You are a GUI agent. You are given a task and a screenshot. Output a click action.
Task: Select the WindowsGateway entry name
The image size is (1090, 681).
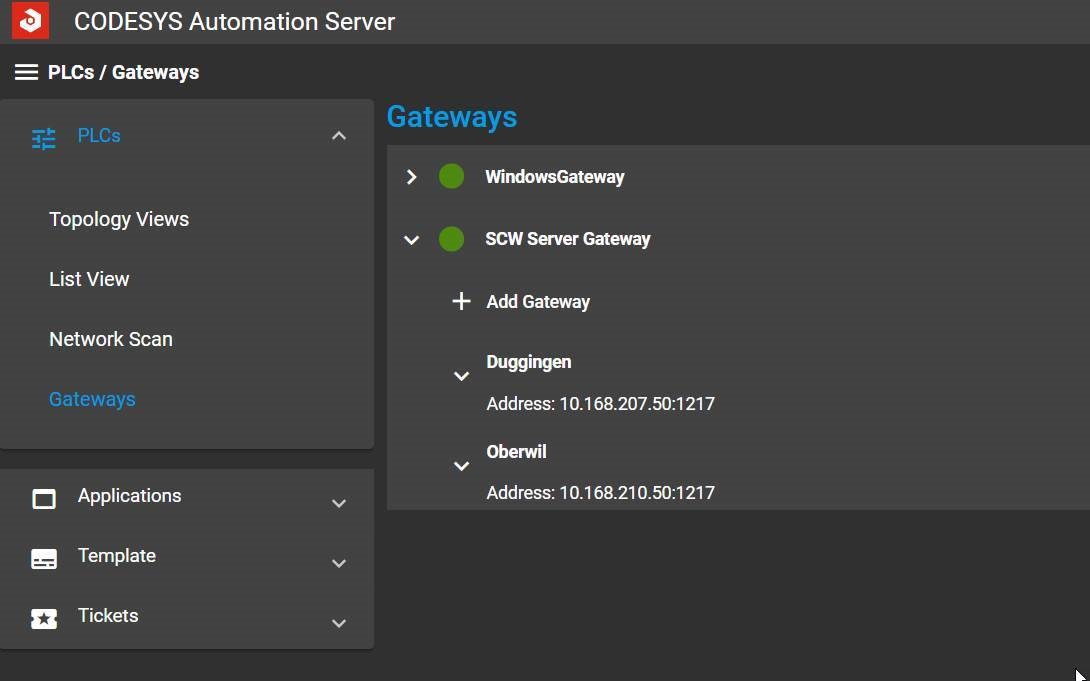555,177
